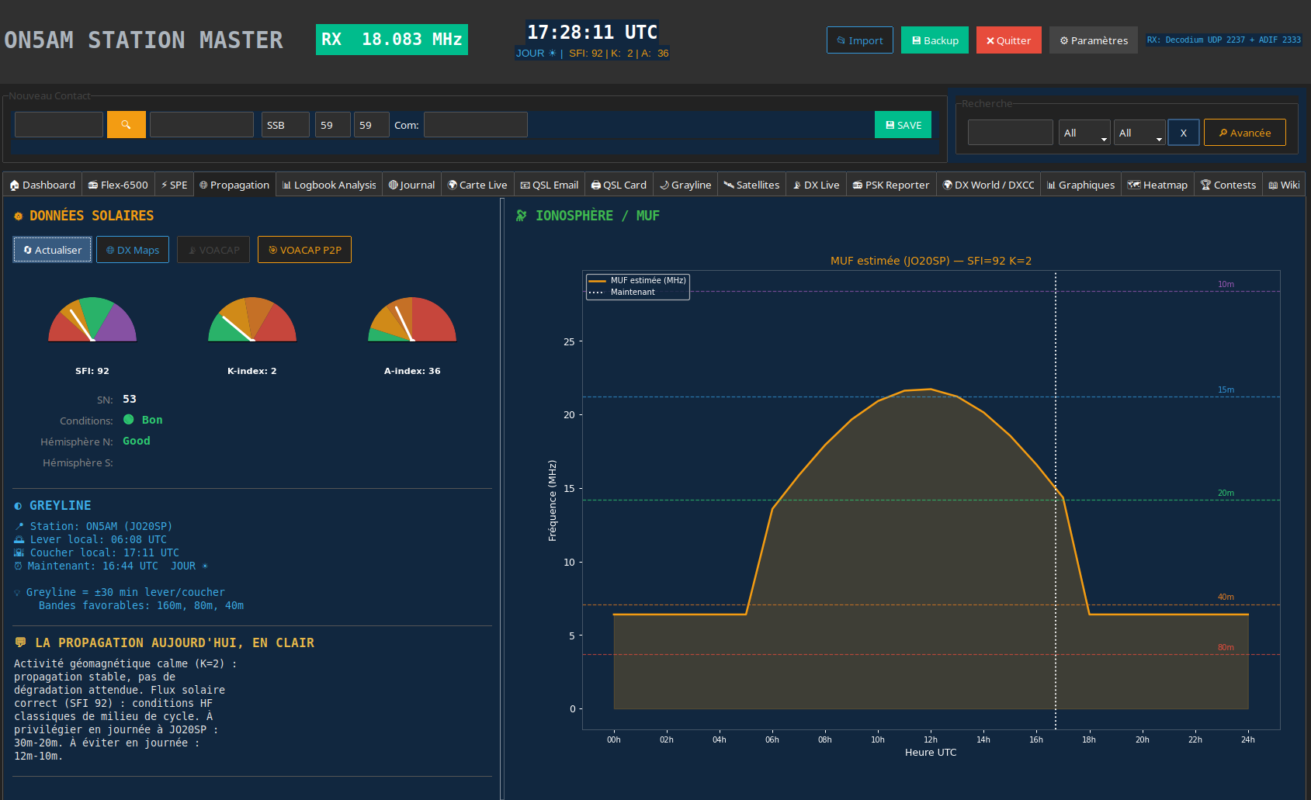Save the new contact with SAVE
Screen dimensions: 1311x800
(903, 125)
